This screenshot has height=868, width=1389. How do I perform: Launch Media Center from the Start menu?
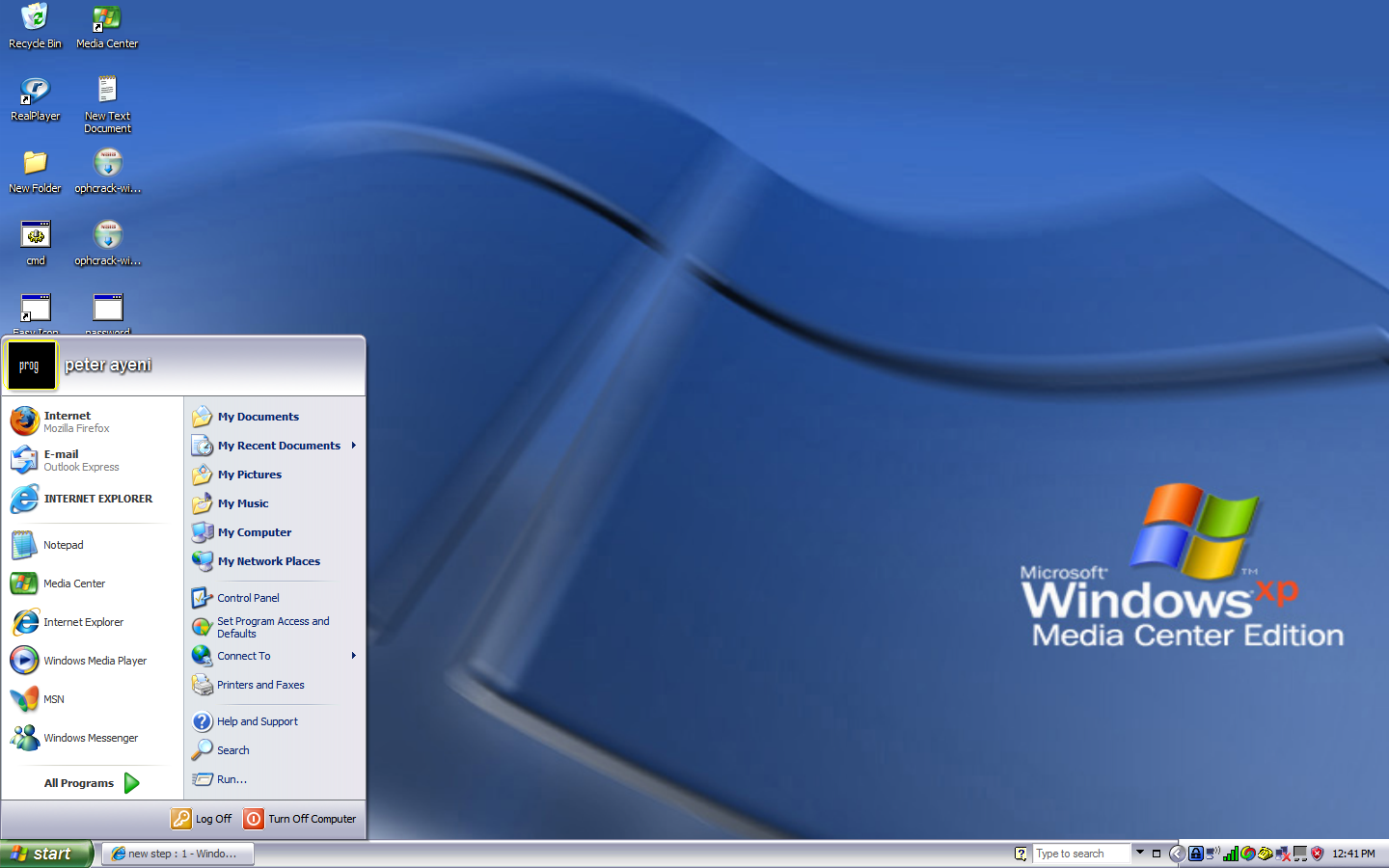[x=93, y=583]
